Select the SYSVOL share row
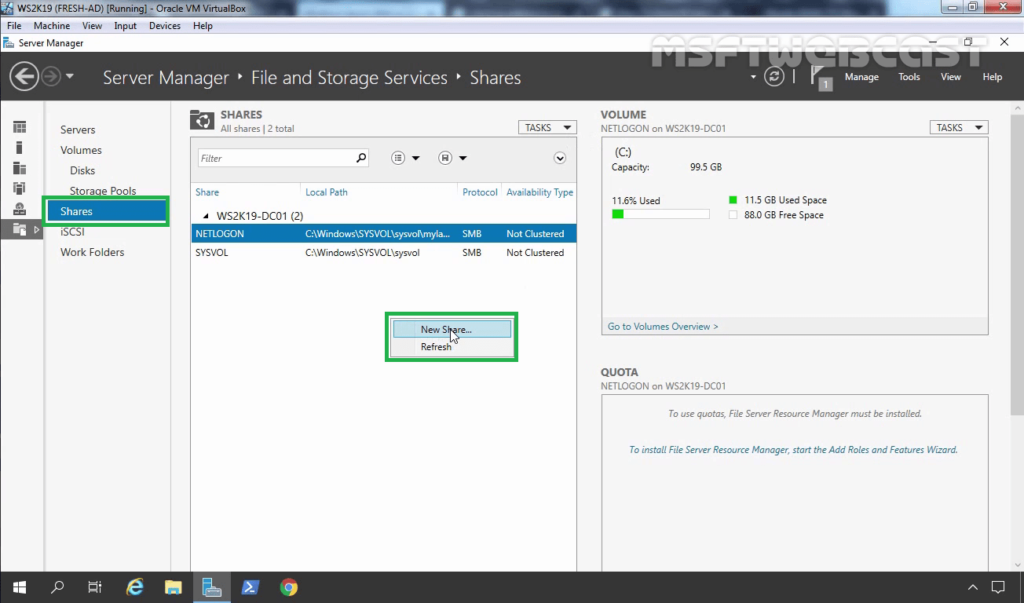Image resolution: width=1024 pixels, height=603 pixels. pos(384,252)
